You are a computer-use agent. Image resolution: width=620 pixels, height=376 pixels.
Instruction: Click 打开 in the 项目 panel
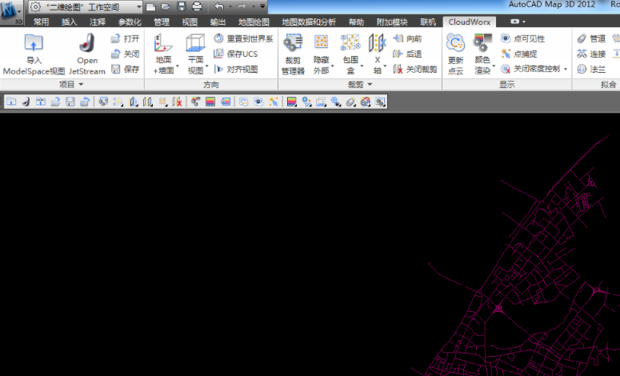pos(125,38)
